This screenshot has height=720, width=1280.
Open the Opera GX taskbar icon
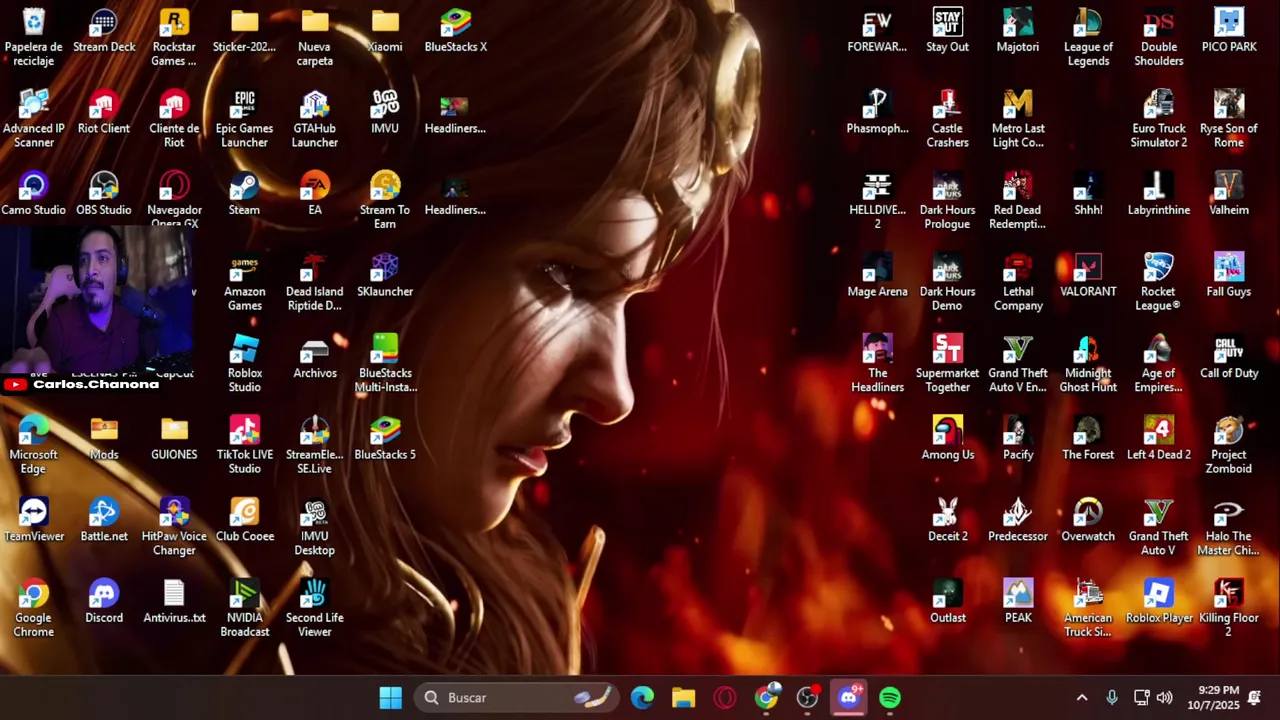point(725,698)
